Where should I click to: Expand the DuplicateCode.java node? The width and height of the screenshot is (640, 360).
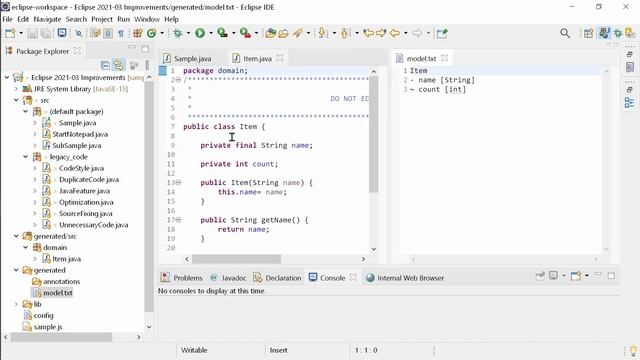35,180
